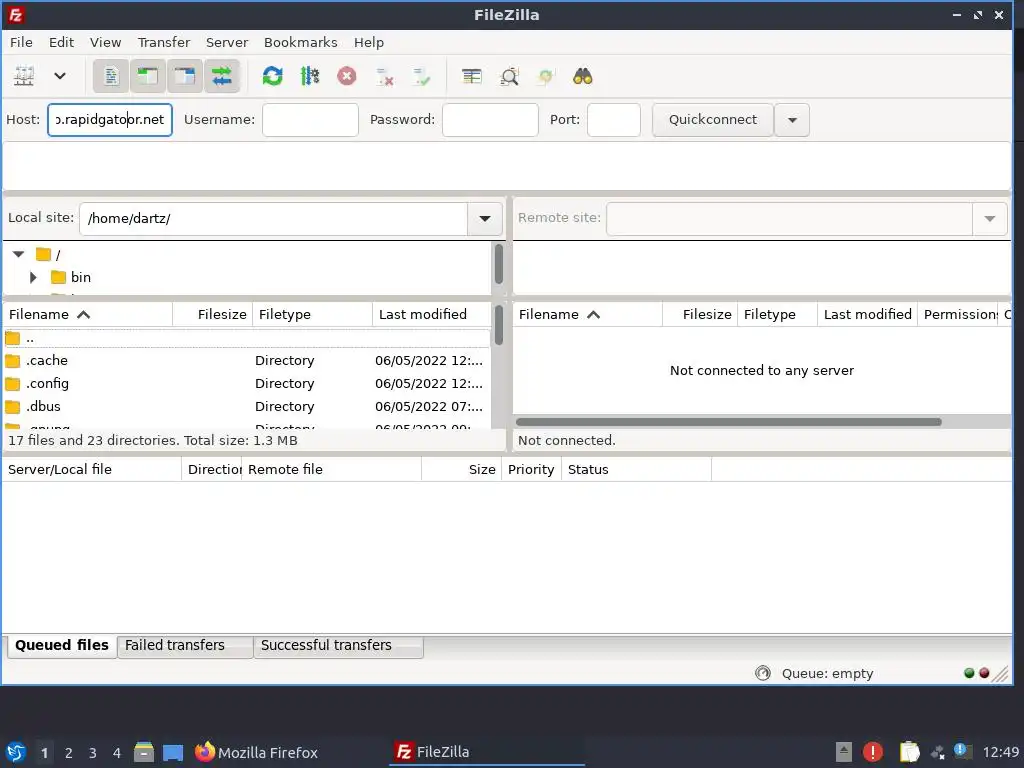Toggle directory comparison icon
The width and height of the screenshot is (1024, 768).
point(509,76)
